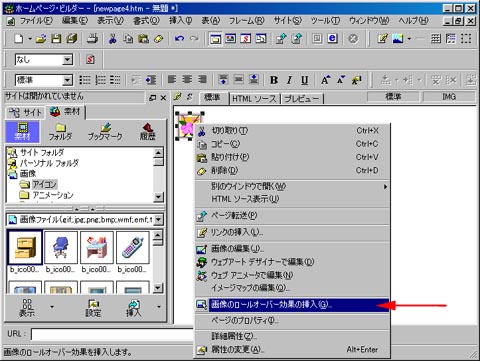Image resolution: width=480 pixels, height=361 pixels.
Task: Choose 切り取り from the context menu
Action: 292,131
